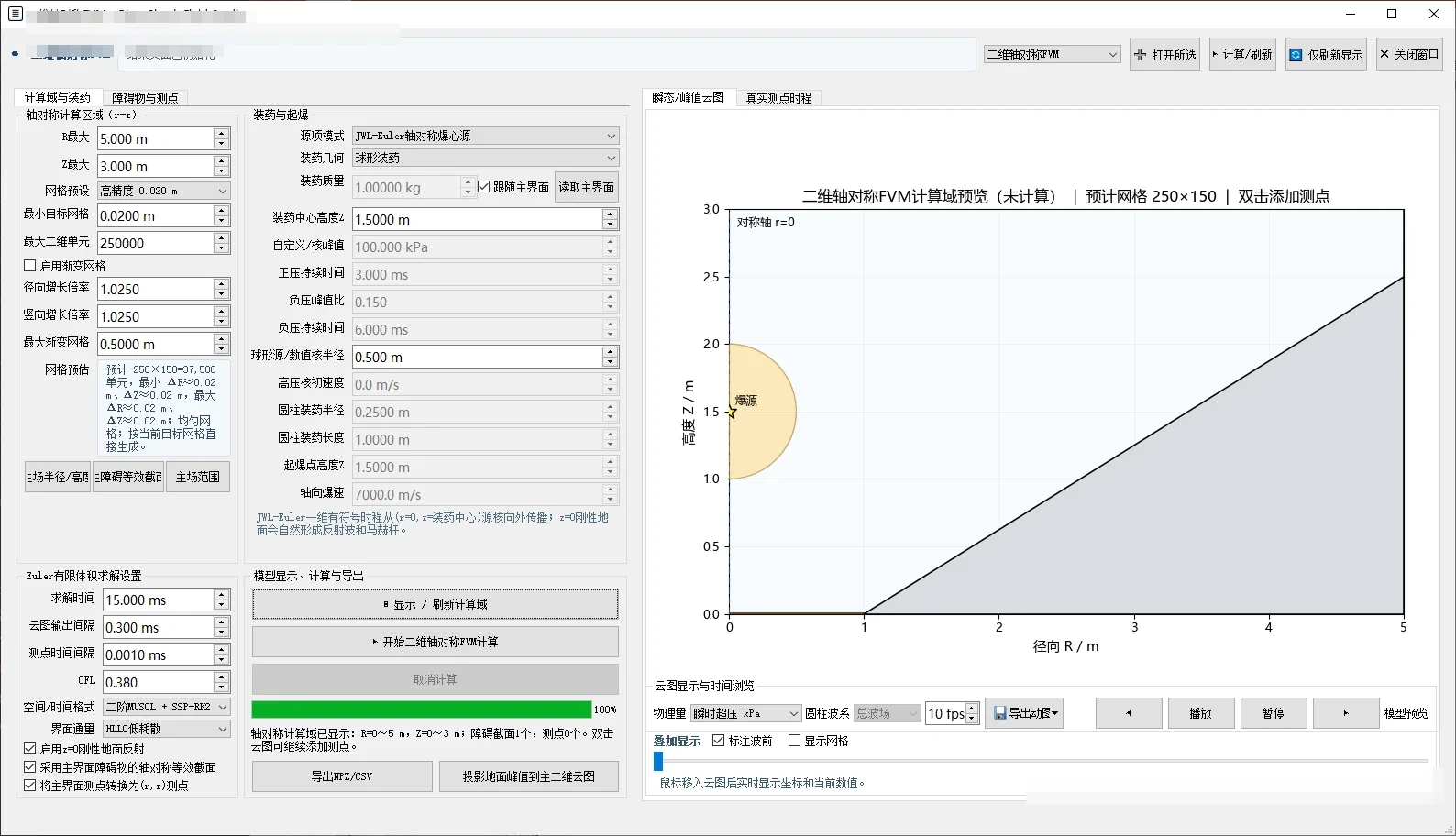Image resolution: width=1456 pixels, height=836 pixels.
Task: Increase 最大二维单元 with the up arrow
Action: point(221,238)
